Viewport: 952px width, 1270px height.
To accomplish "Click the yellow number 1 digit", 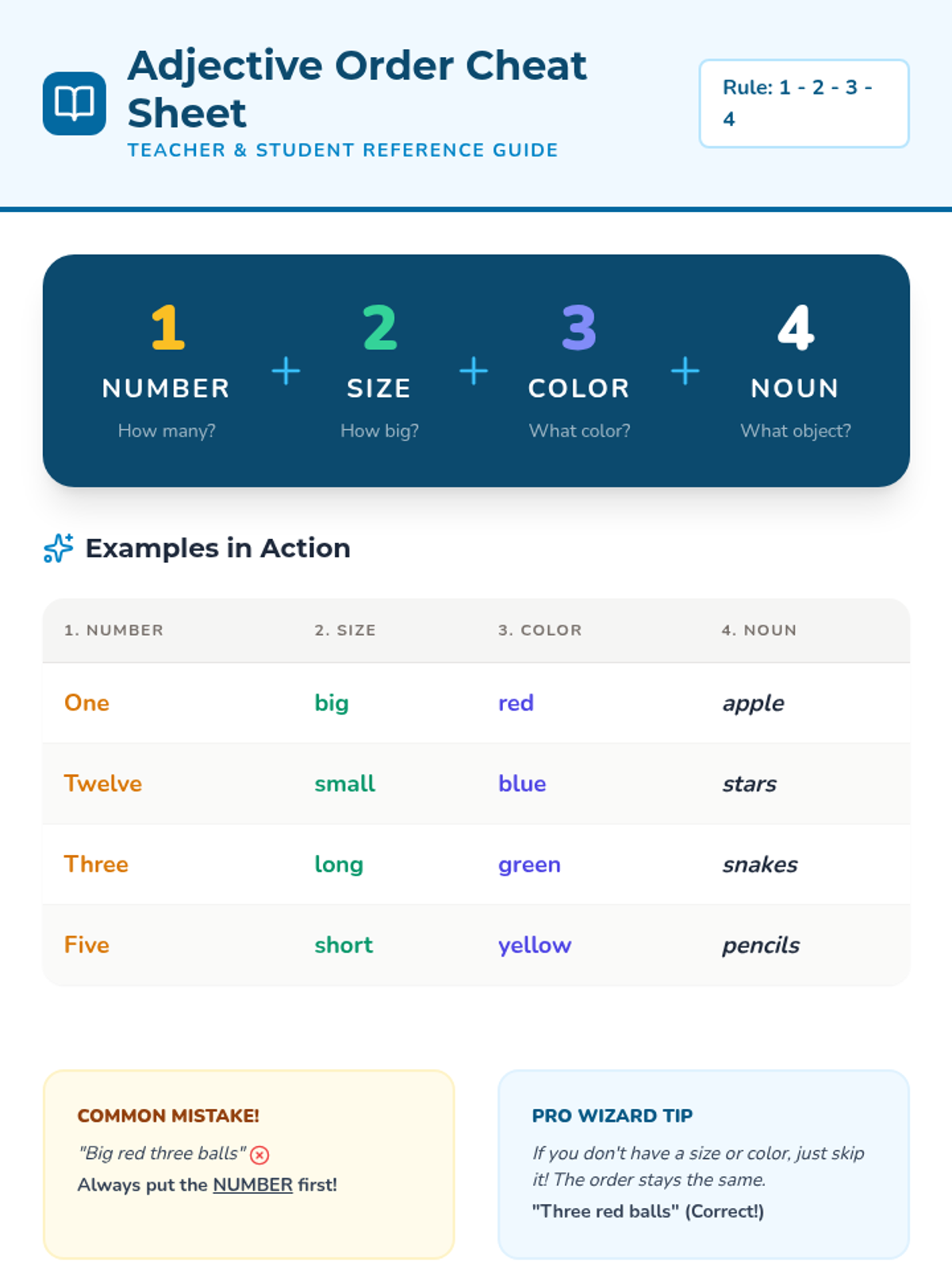I will pos(167,327).
